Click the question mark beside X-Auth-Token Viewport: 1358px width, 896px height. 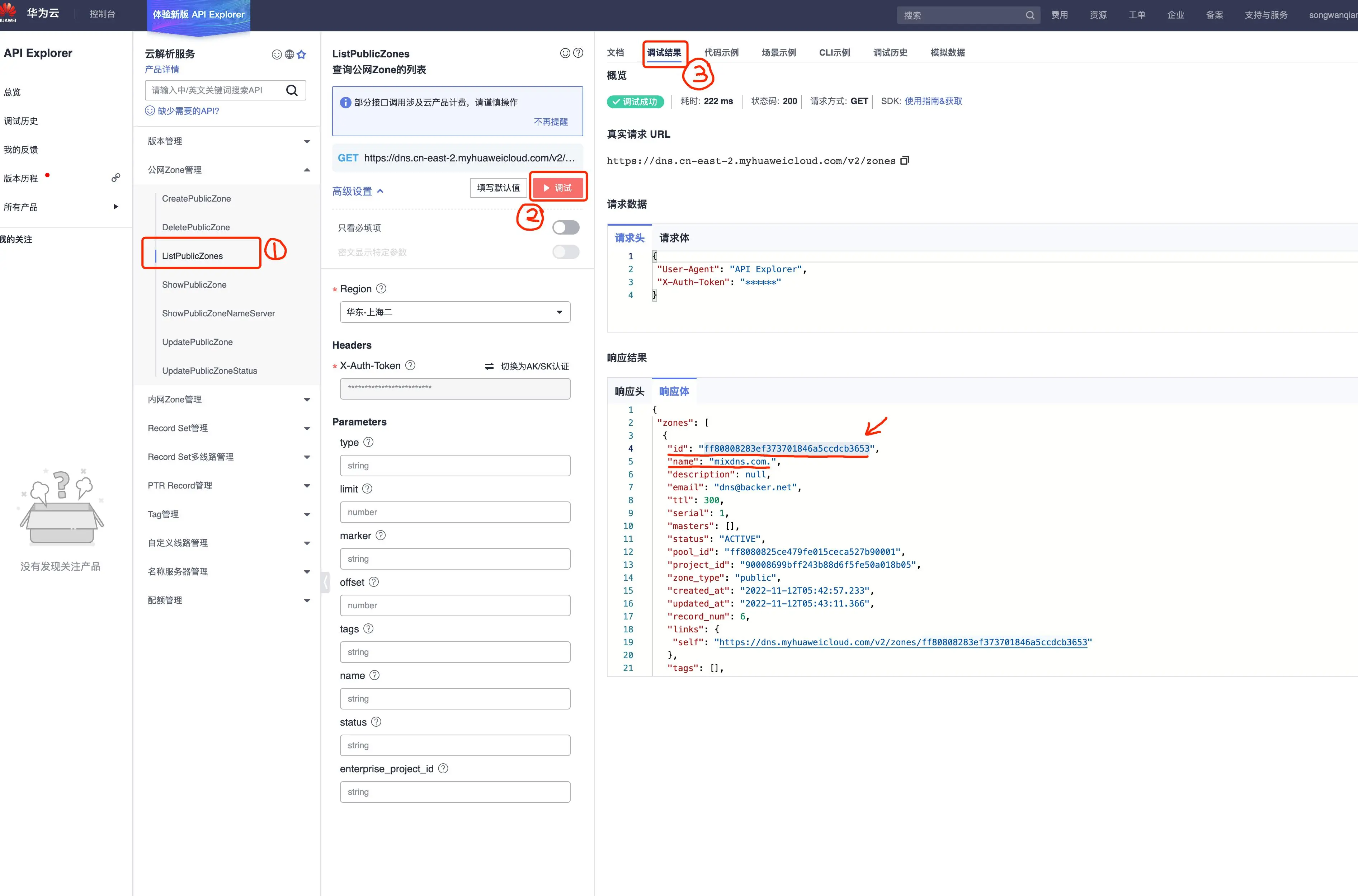click(x=410, y=365)
